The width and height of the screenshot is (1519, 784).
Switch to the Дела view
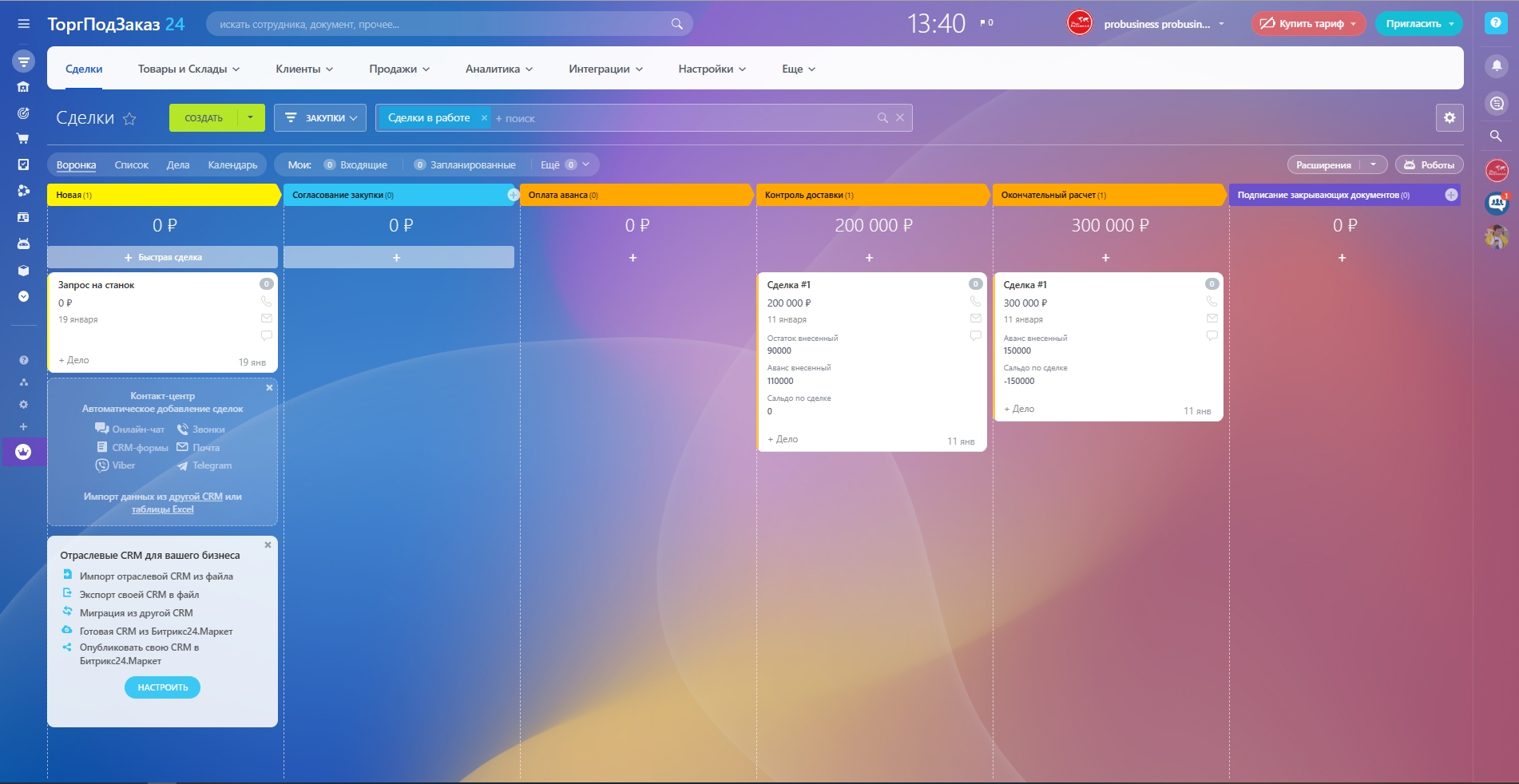178,165
